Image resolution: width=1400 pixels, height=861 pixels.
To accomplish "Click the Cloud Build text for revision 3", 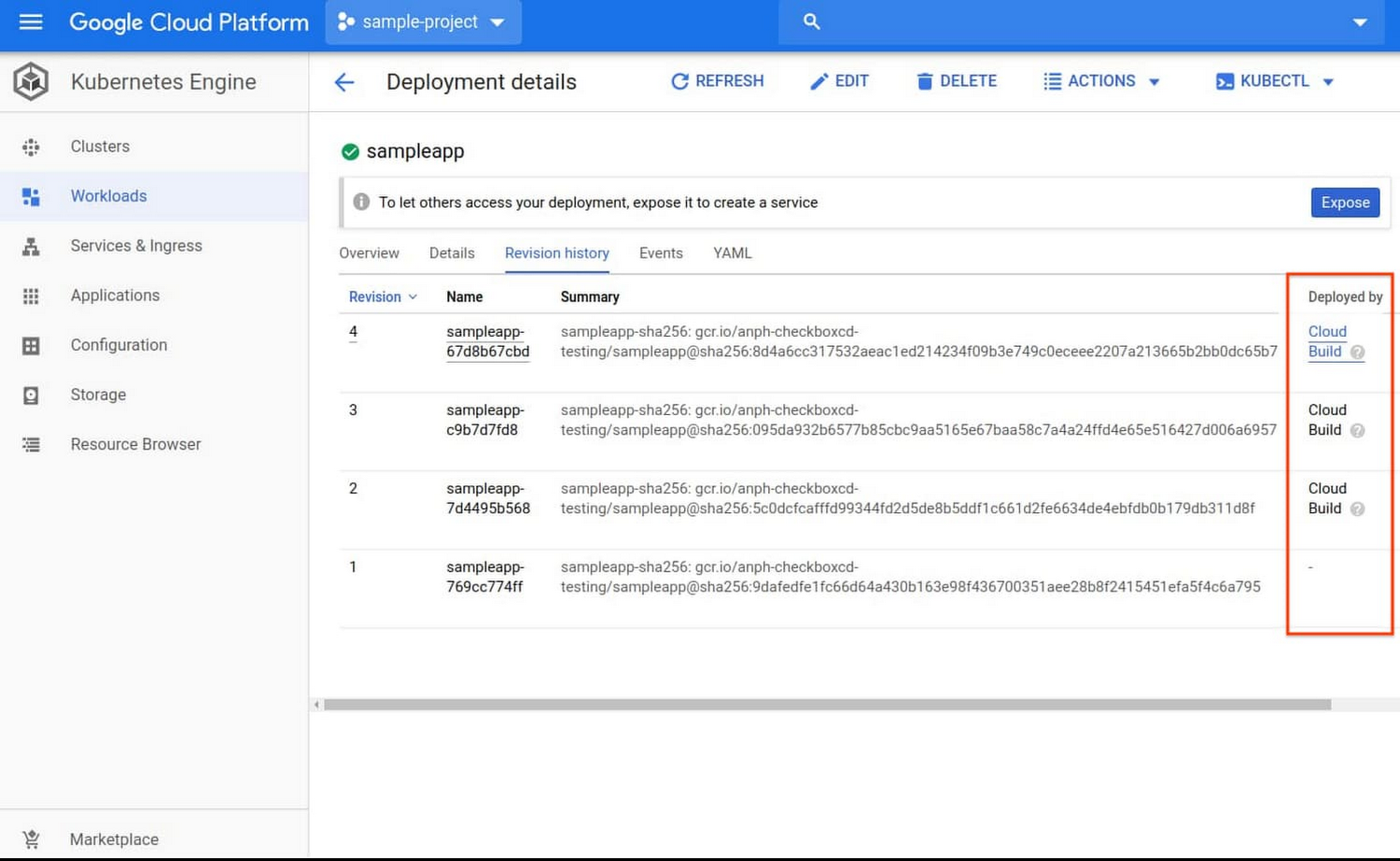I will click(1326, 420).
